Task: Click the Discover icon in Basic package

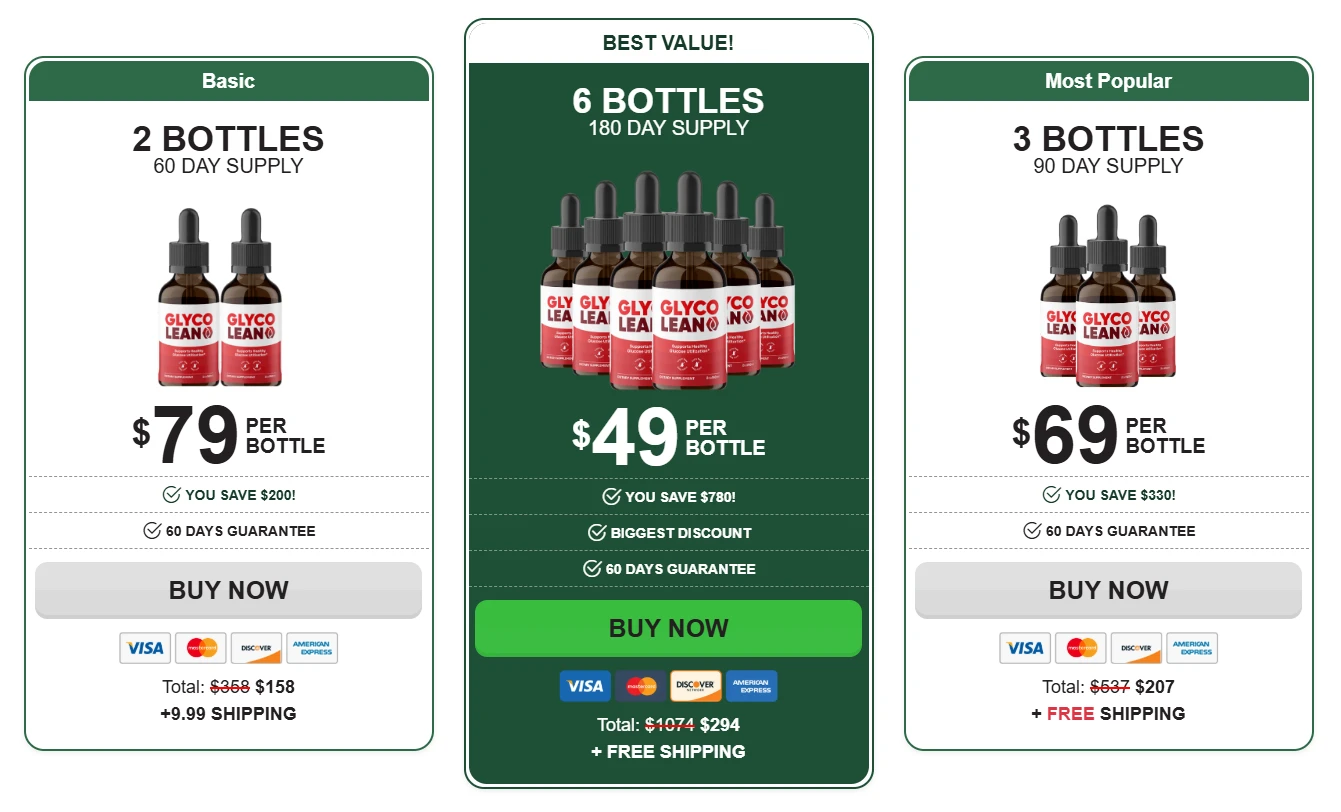Action: 256,648
